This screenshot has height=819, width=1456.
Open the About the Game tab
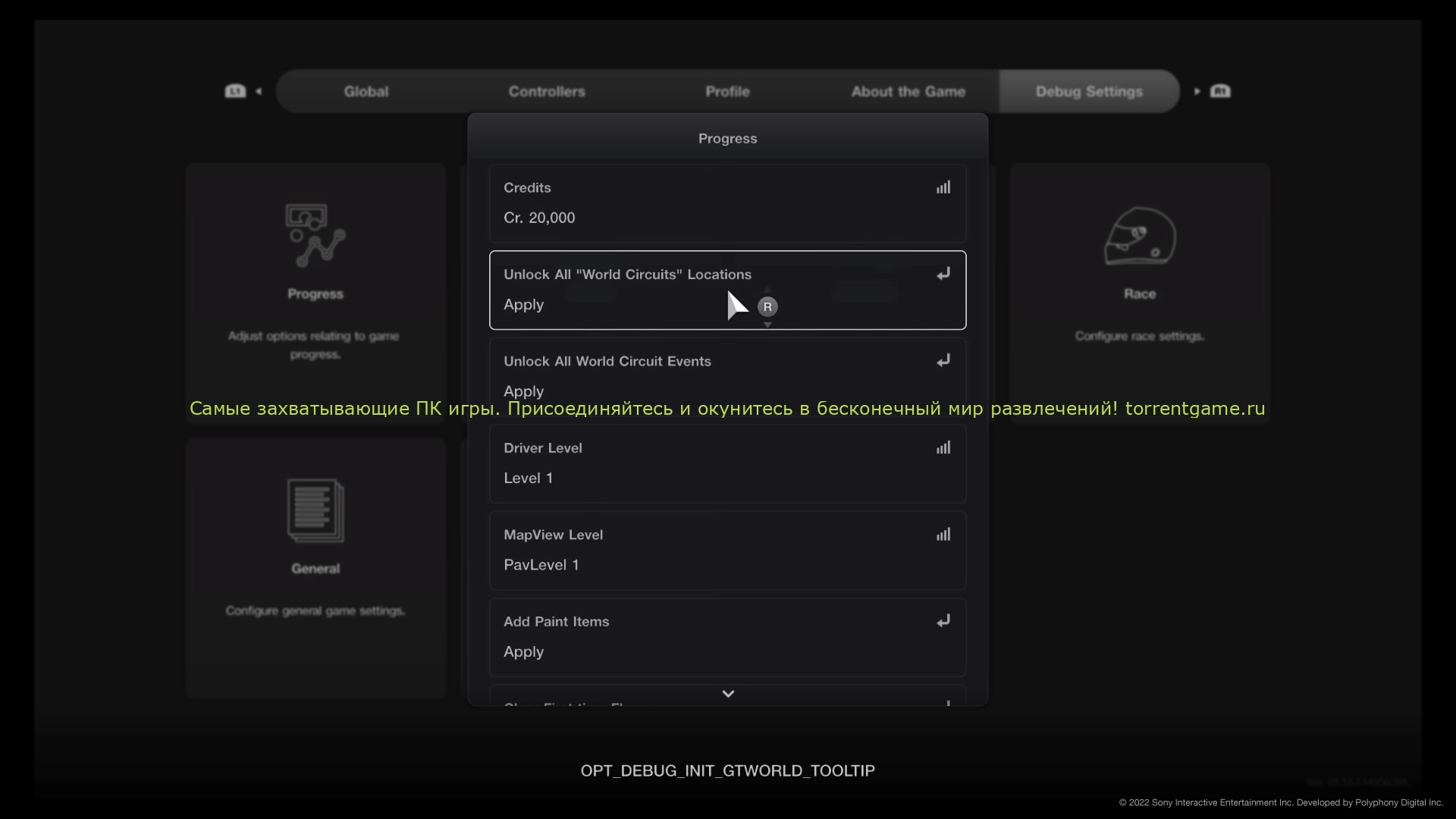tap(908, 92)
